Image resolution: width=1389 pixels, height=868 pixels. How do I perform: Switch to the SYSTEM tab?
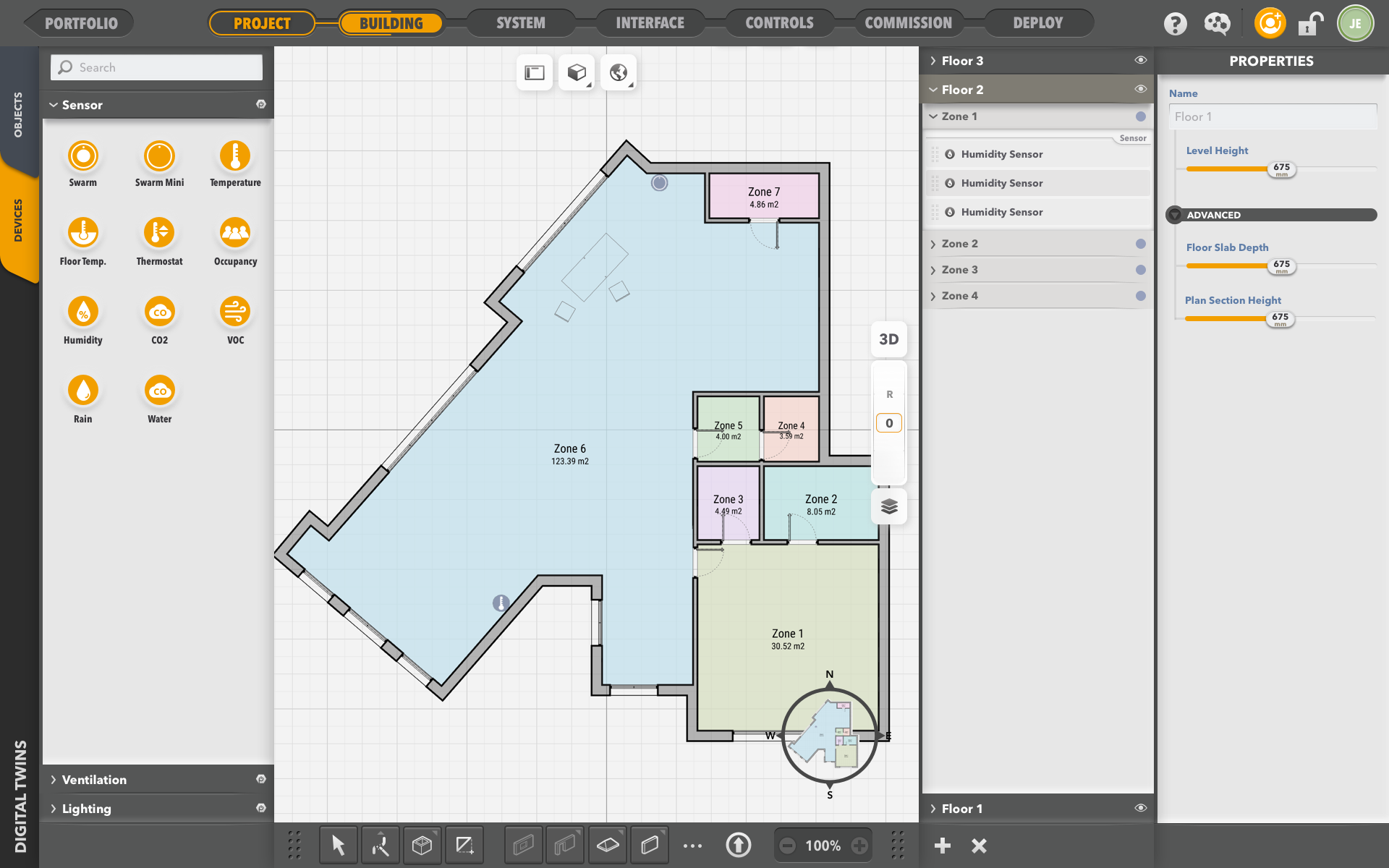click(521, 23)
